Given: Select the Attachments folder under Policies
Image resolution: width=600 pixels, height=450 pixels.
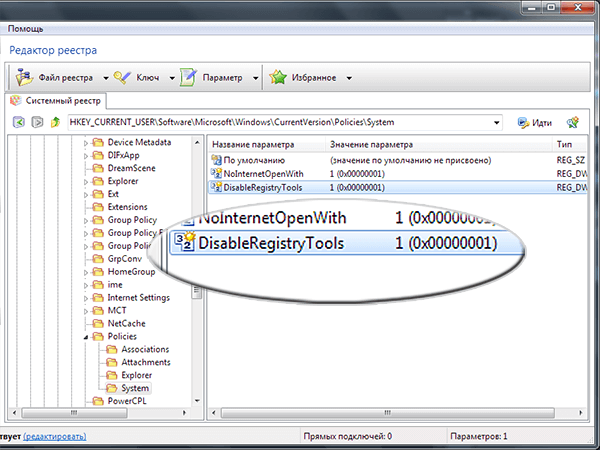Looking at the screenshot, I should click(146, 362).
